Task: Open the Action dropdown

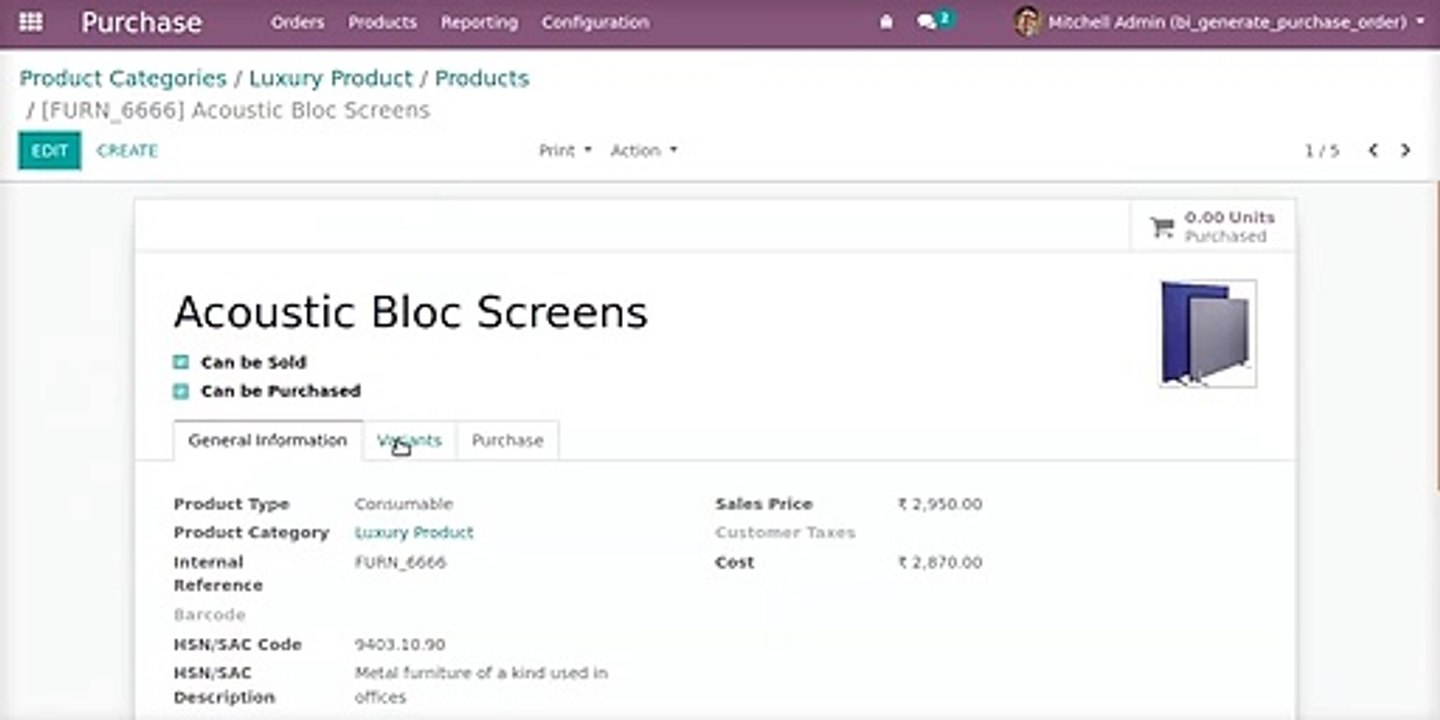Action: click(x=644, y=150)
